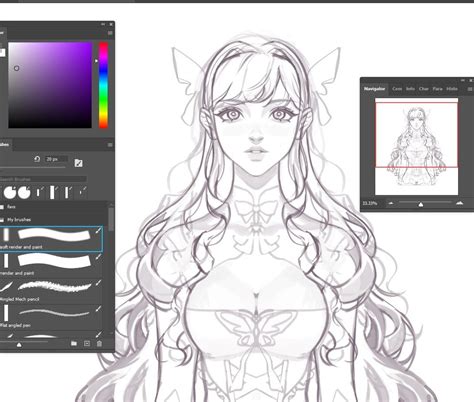The height and width of the screenshot is (402, 474).
Task: Switch to the Histo tab
Action: (x=452, y=89)
